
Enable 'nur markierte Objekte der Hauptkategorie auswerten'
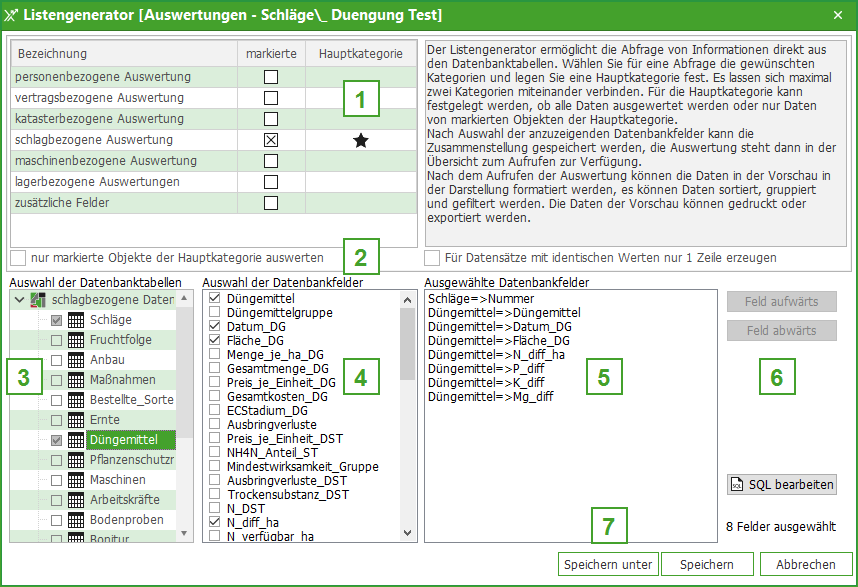[x=18, y=257]
